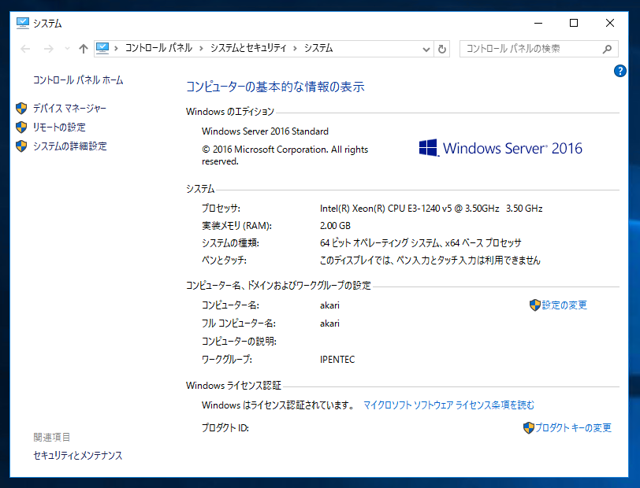Click the computer icon in address bar
Screen dimensions: 640x488
coord(102,49)
